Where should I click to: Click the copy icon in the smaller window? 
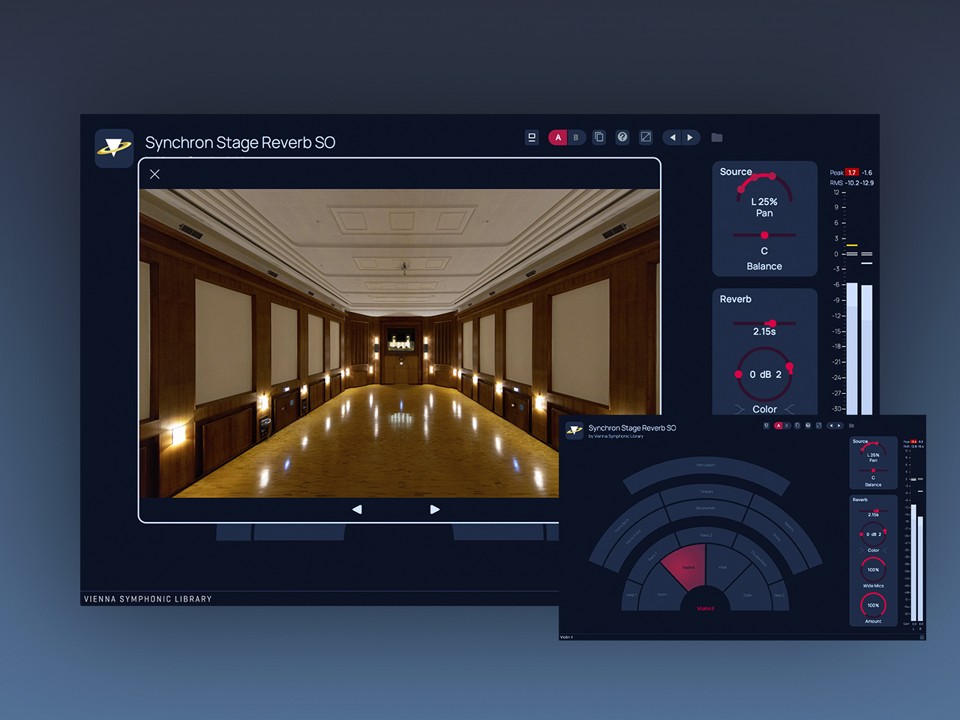pos(797,425)
